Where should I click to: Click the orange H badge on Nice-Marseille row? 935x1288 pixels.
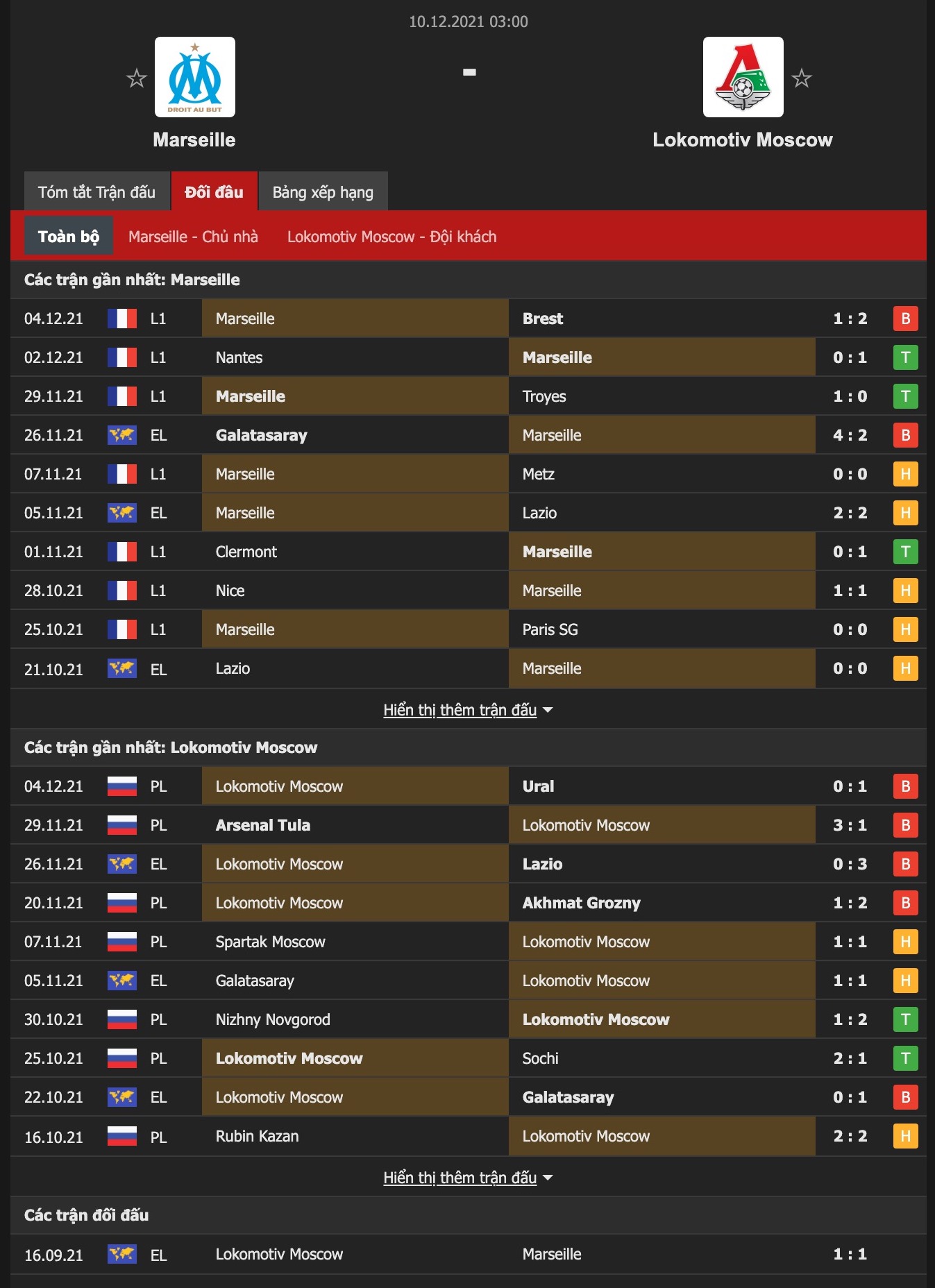coord(905,591)
